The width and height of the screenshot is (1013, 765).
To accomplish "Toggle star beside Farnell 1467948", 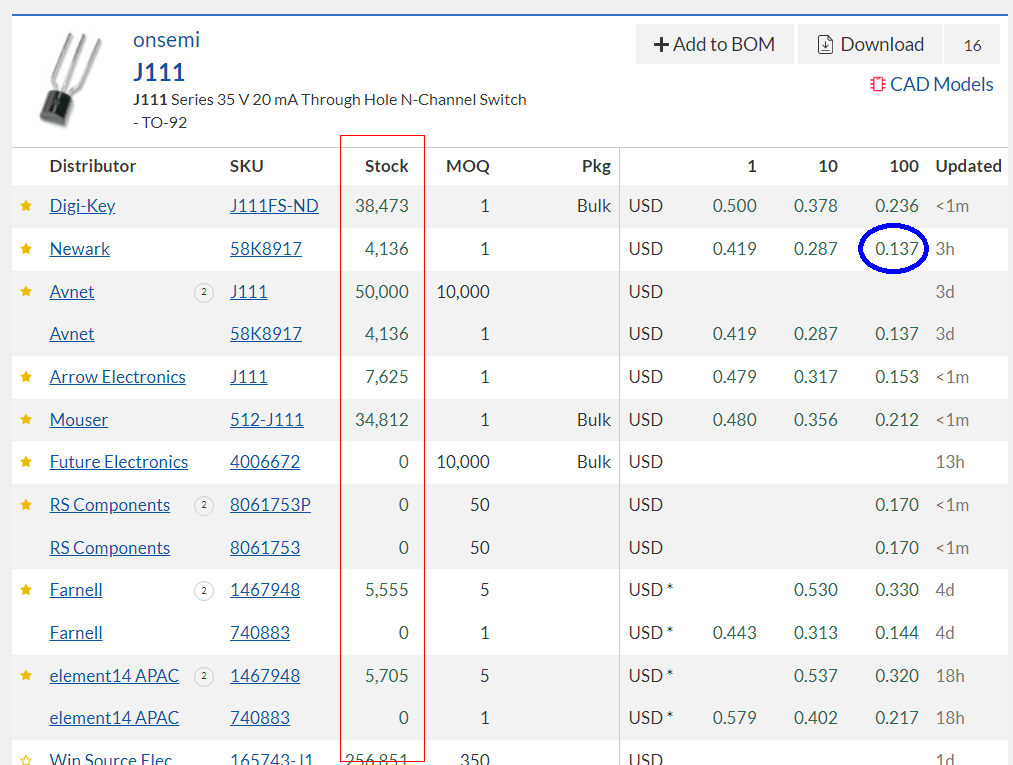I will (26, 590).
